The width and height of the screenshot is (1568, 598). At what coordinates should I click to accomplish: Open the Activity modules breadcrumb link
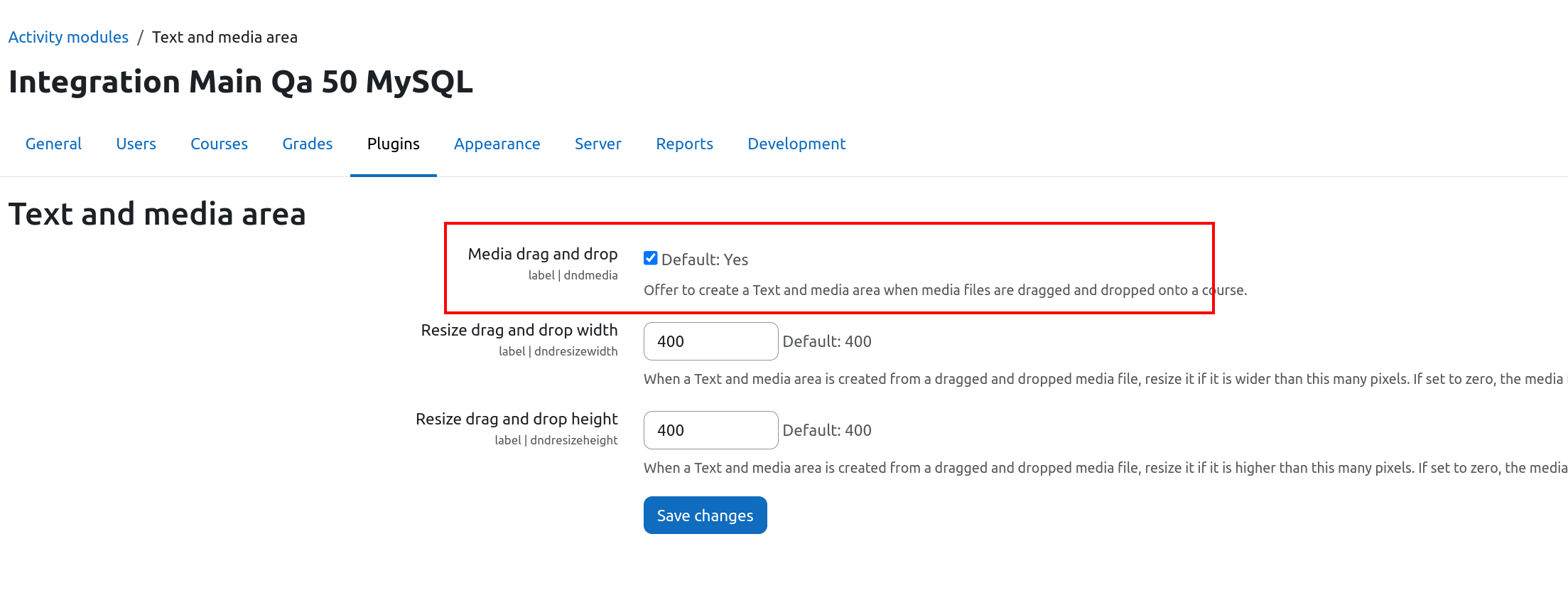click(68, 37)
